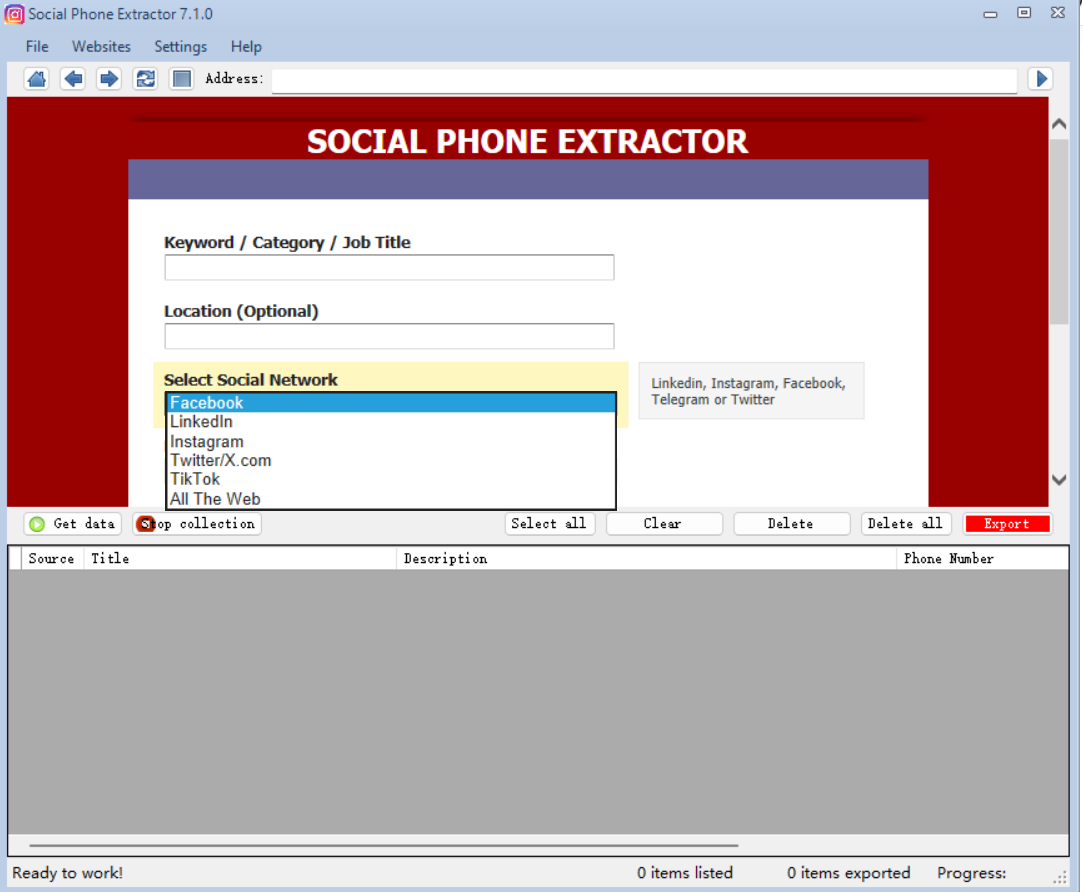Click the Stop loading square icon
This screenshot has width=1083, height=892.
coord(182,79)
